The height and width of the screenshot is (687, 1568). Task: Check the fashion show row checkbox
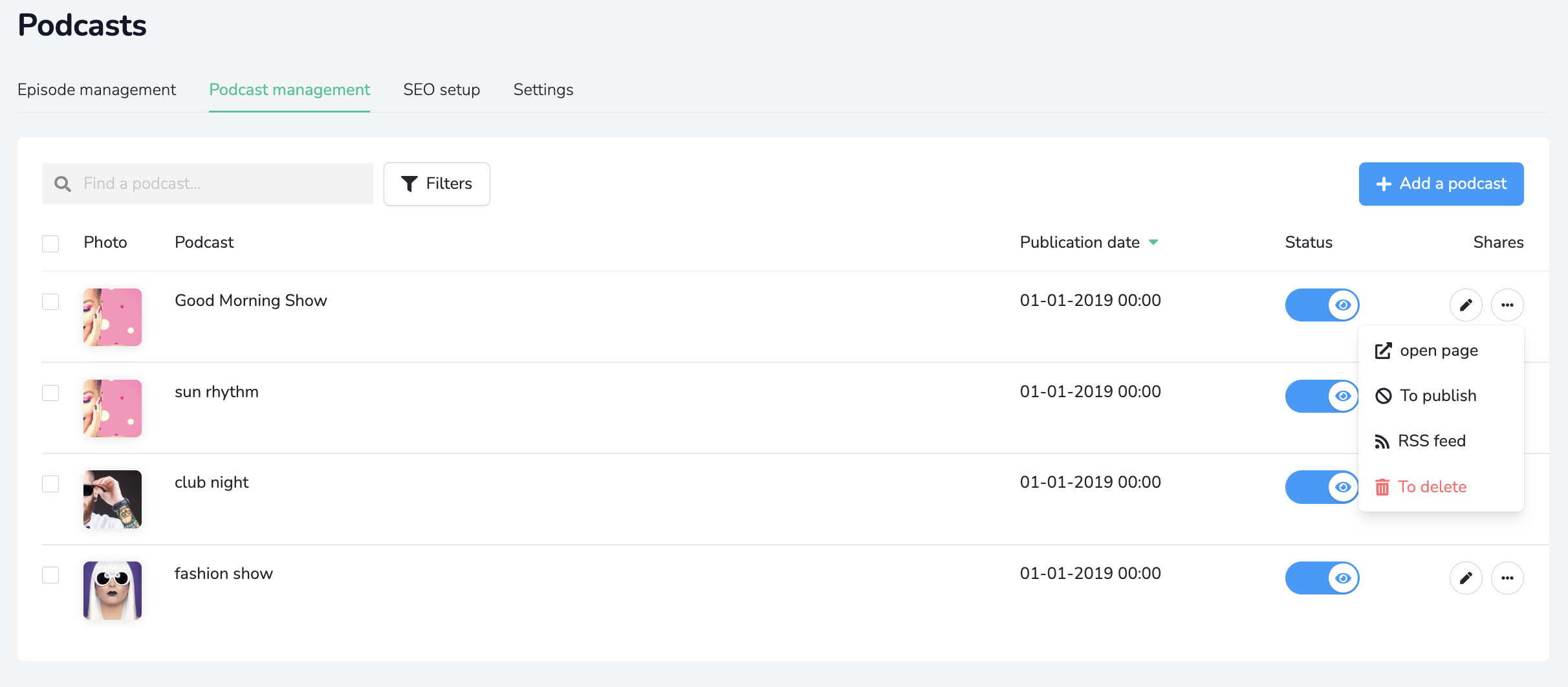click(x=50, y=575)
